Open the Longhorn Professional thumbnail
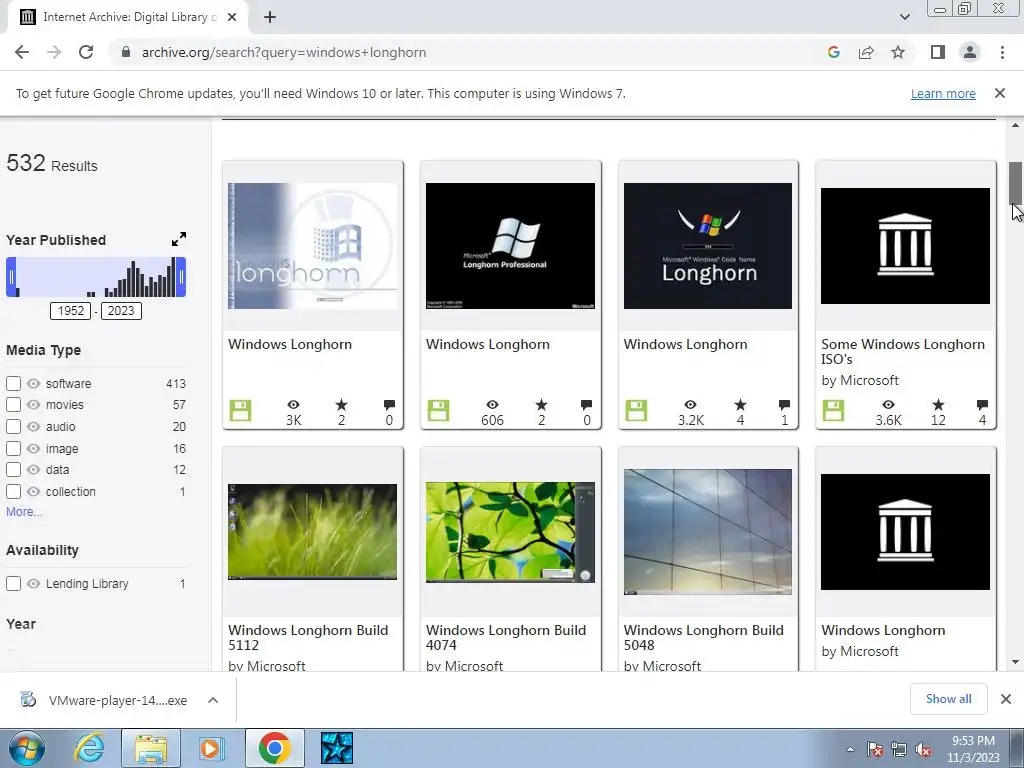This screenshot has width=1024, height=768. pos(510,246)
